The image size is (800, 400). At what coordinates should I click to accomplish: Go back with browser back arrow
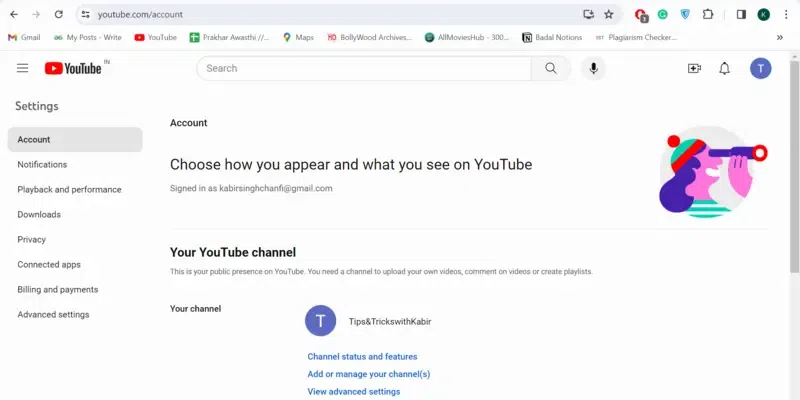[x=14, y=14]
